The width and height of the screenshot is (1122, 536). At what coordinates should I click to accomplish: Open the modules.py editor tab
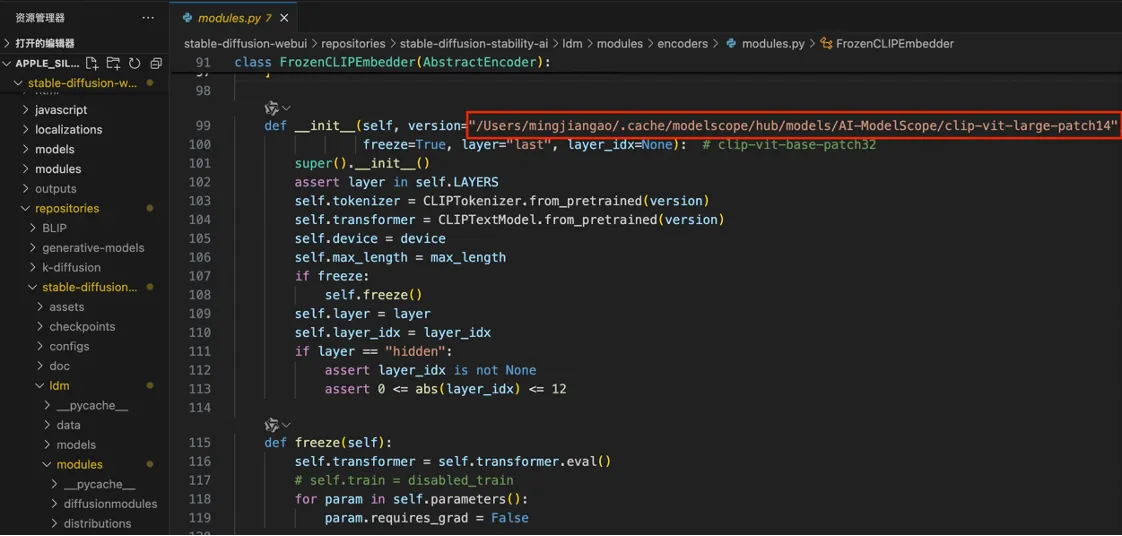233,17
